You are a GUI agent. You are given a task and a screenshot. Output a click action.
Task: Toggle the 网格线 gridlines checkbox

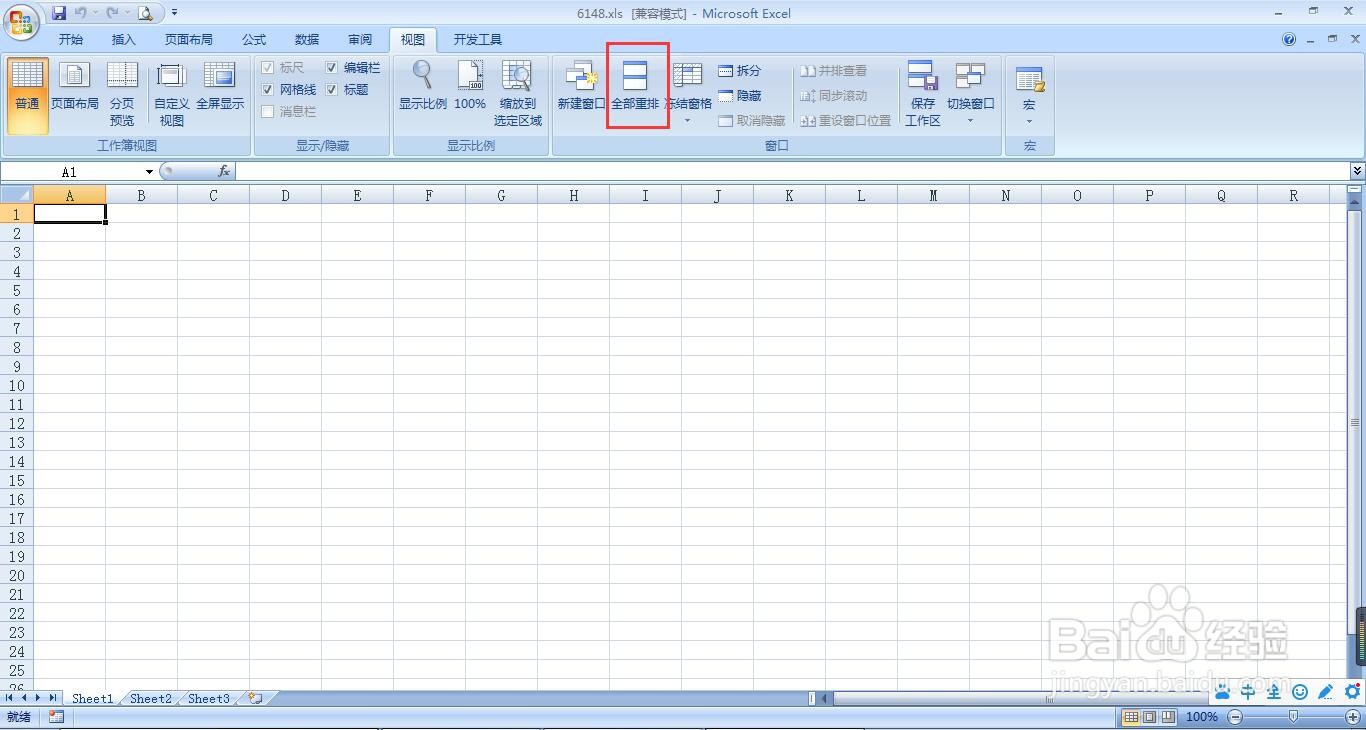(268, 90)
